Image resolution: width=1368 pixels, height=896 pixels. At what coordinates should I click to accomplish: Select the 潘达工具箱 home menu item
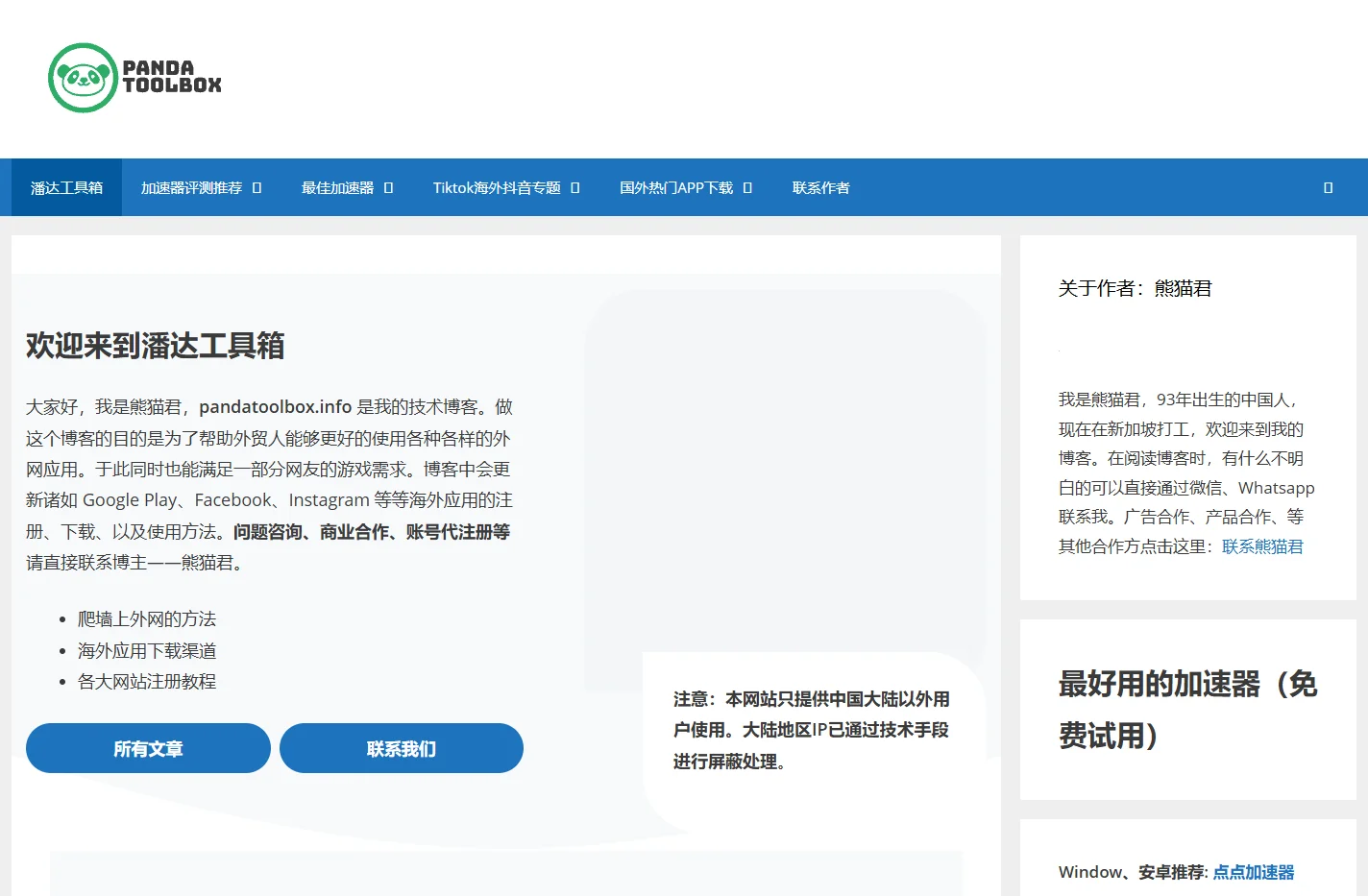click(66, 188)
